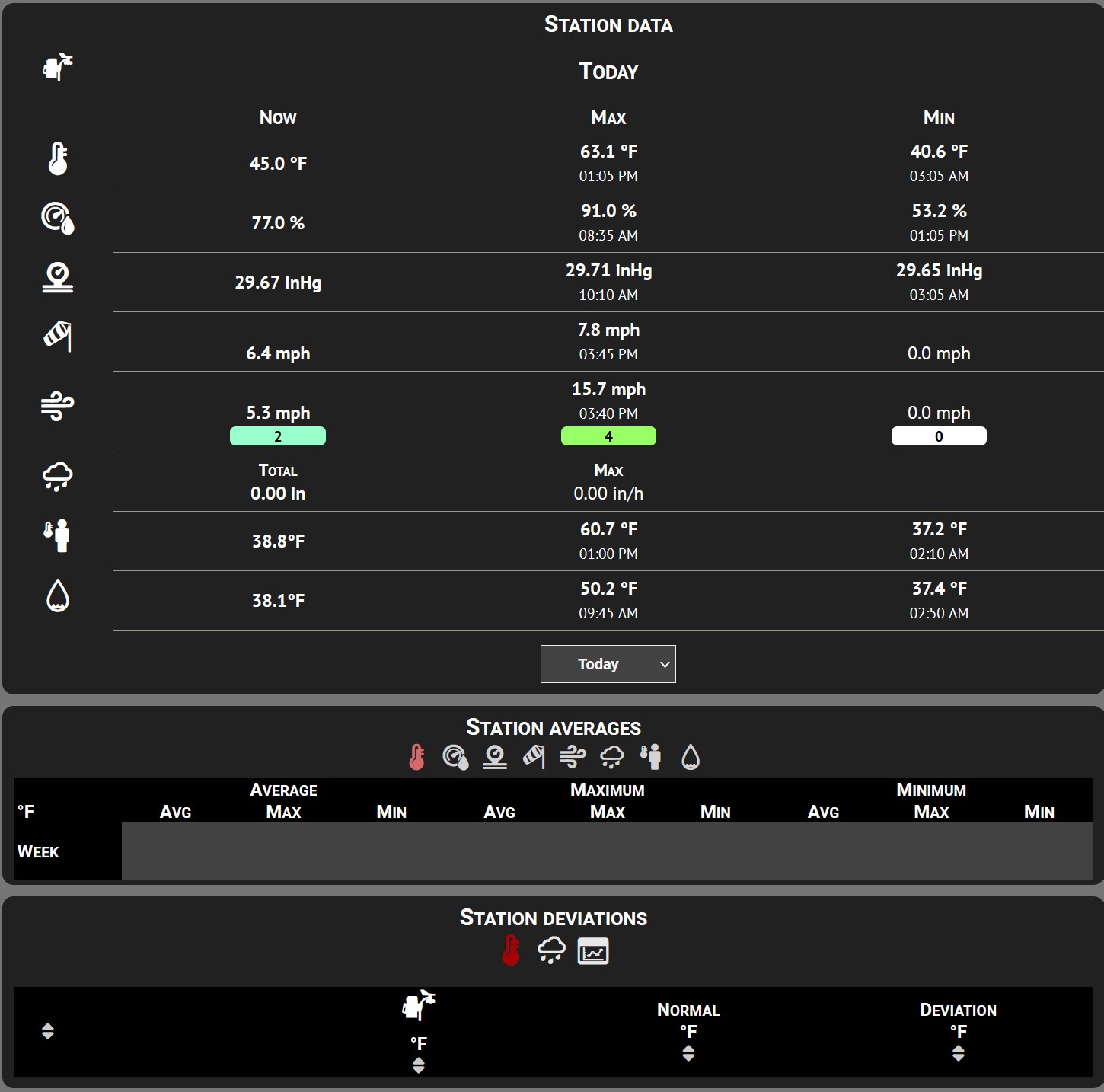This screenshot has height=1092, width=1104.
Task: Click the weather station icon beside Today
Action: pos(58,67)
